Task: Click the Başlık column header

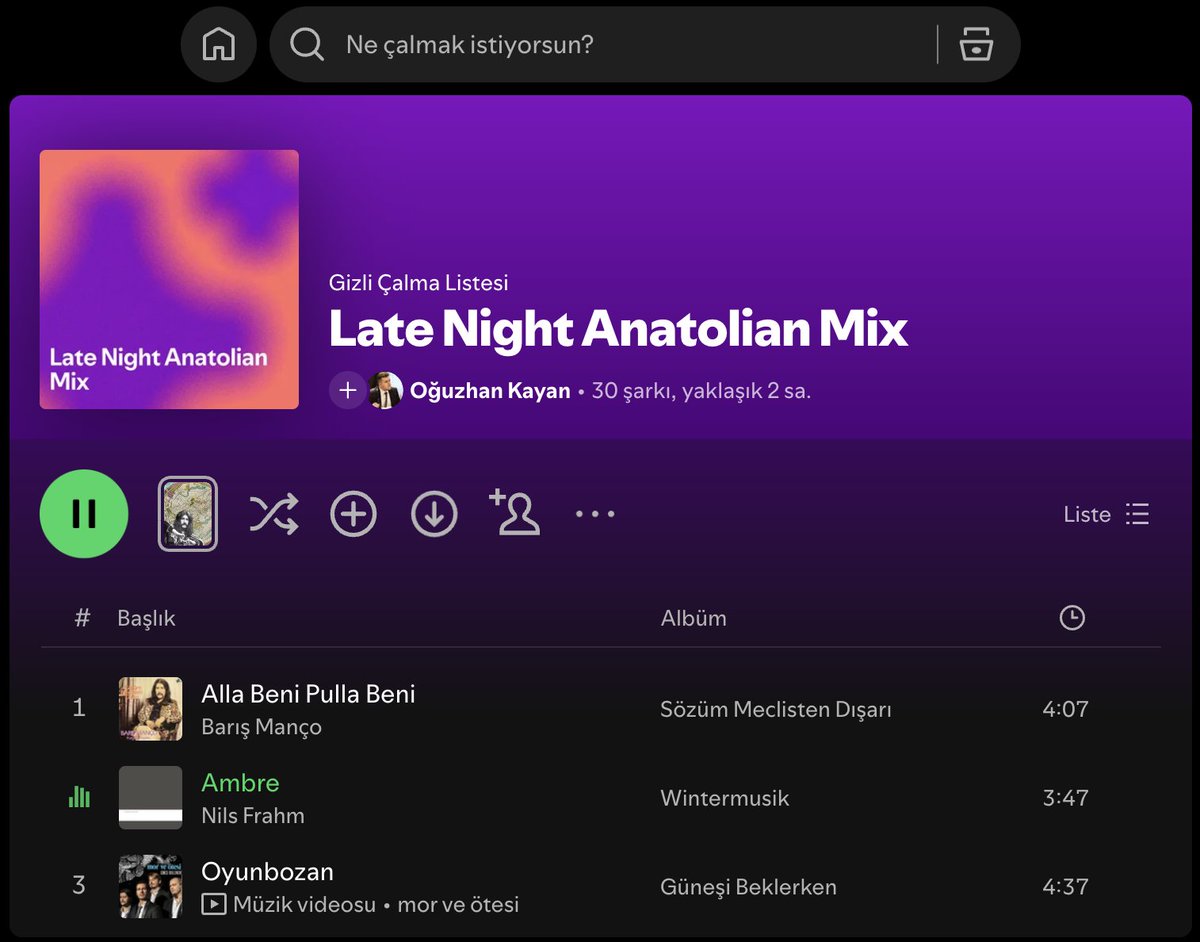Action: coord(146,618)
